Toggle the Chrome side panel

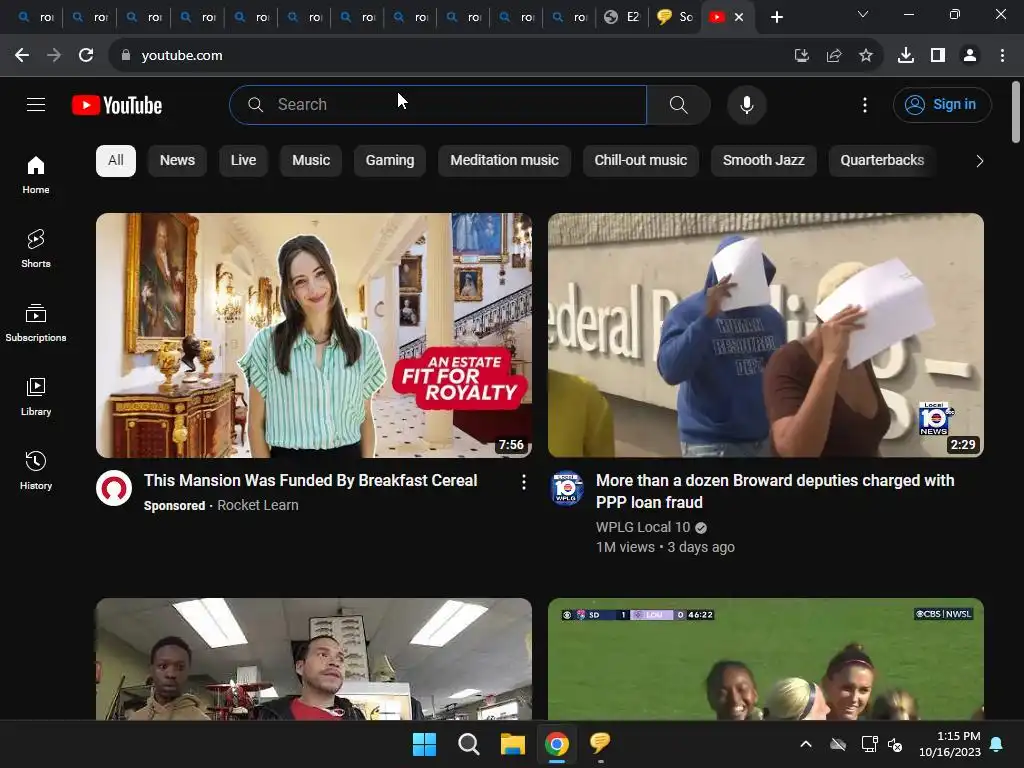click(938, 56)
